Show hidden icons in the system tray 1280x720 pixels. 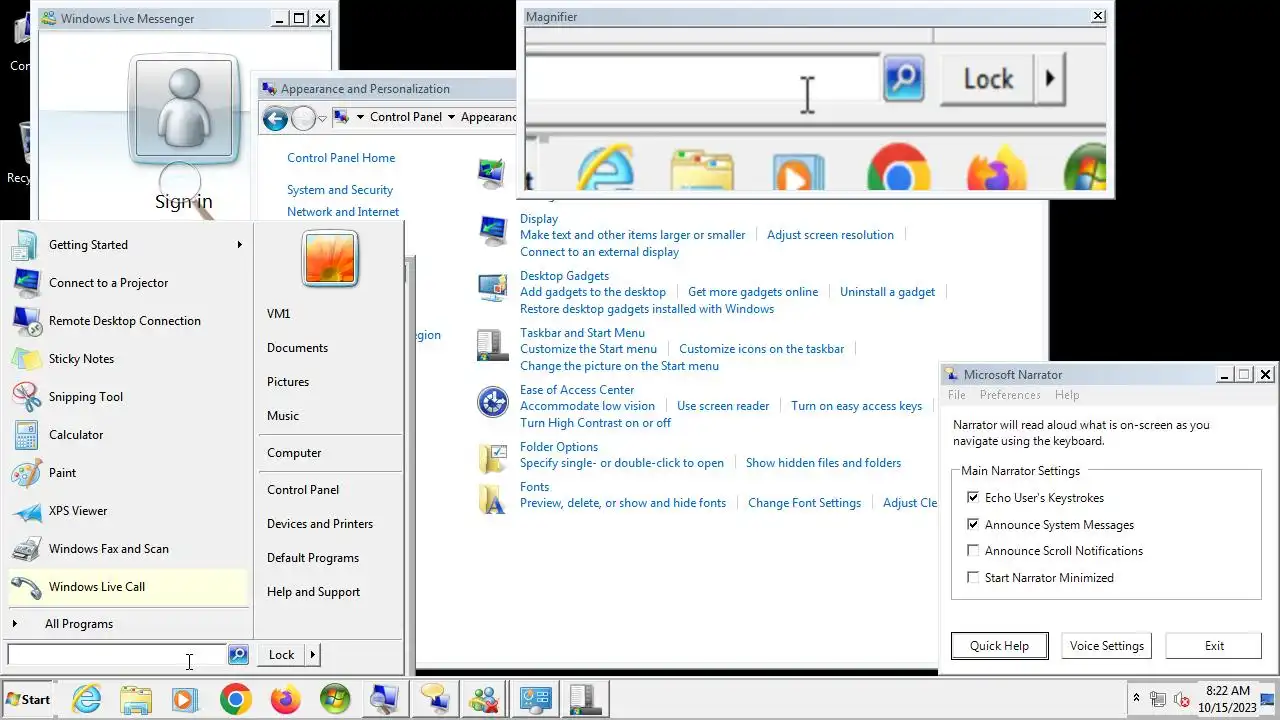pyautogui.click(x=1136, y=699)
